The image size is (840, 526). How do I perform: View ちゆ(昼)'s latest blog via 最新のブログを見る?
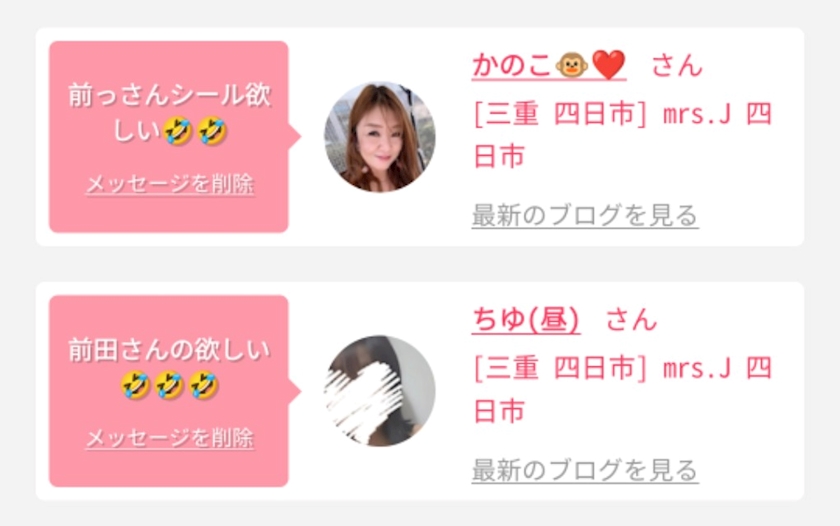tap(584, 470)
